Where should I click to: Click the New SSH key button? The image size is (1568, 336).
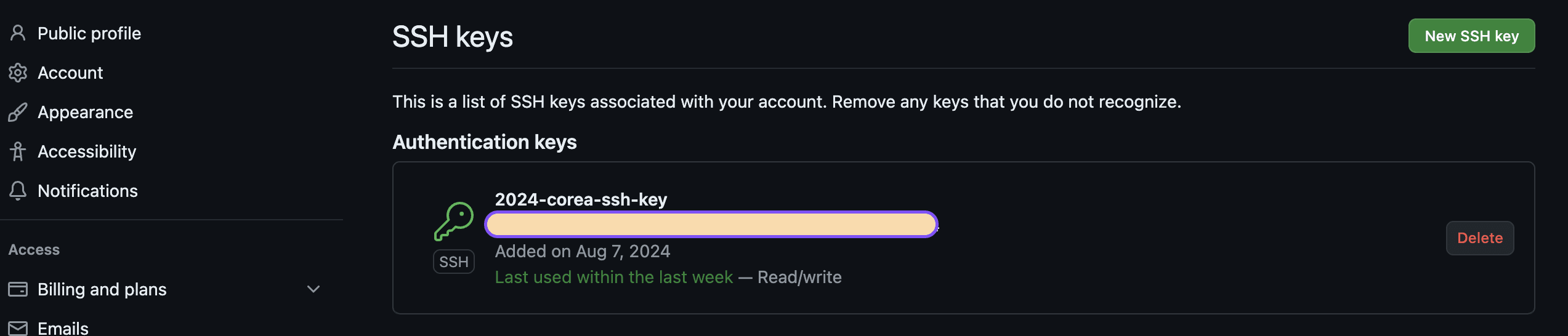pyautogui.click(x=1471, y=36)
